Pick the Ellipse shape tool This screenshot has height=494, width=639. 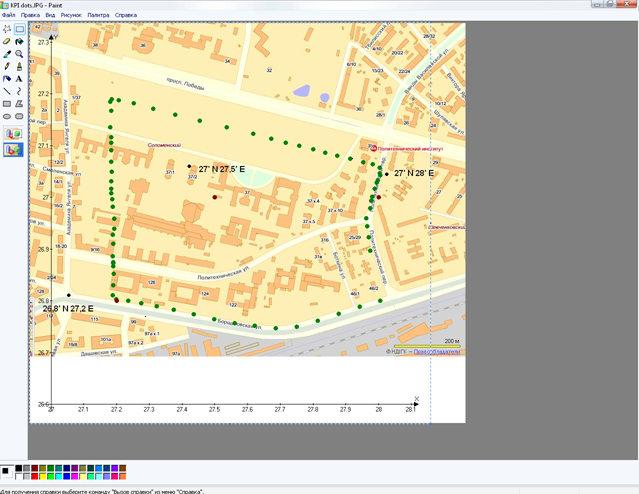click(x=7, y=116)
